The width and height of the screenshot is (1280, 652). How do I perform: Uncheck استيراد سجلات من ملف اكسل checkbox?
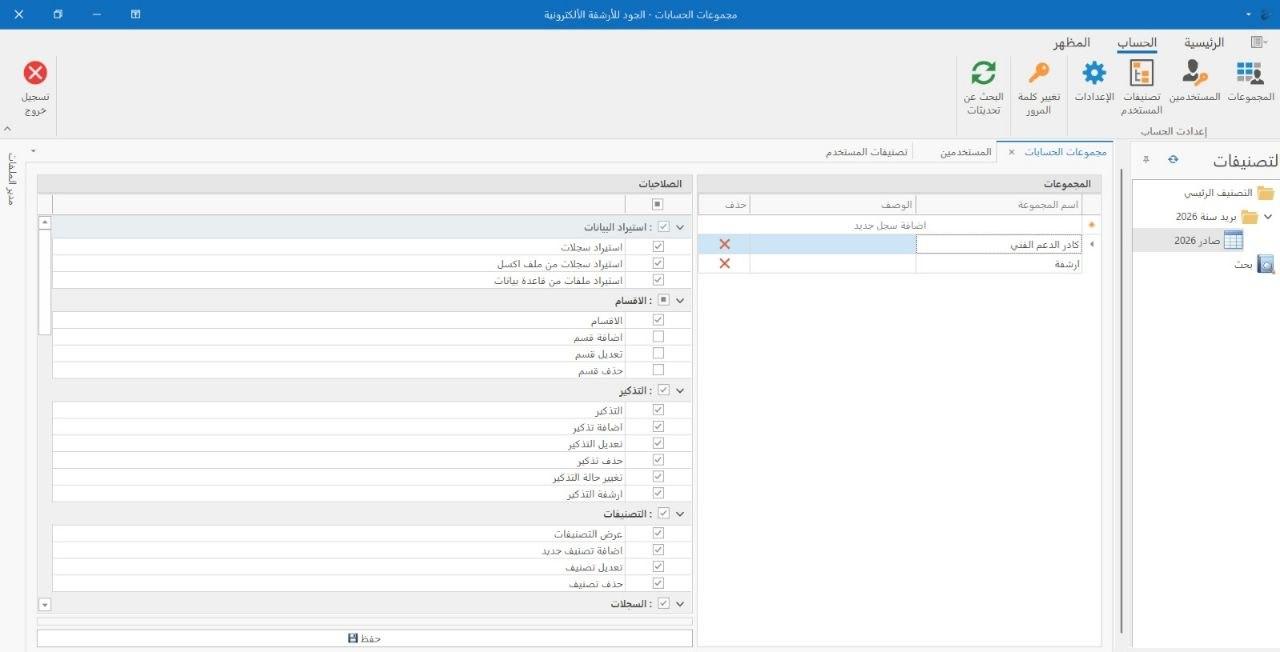click(658, 264)
